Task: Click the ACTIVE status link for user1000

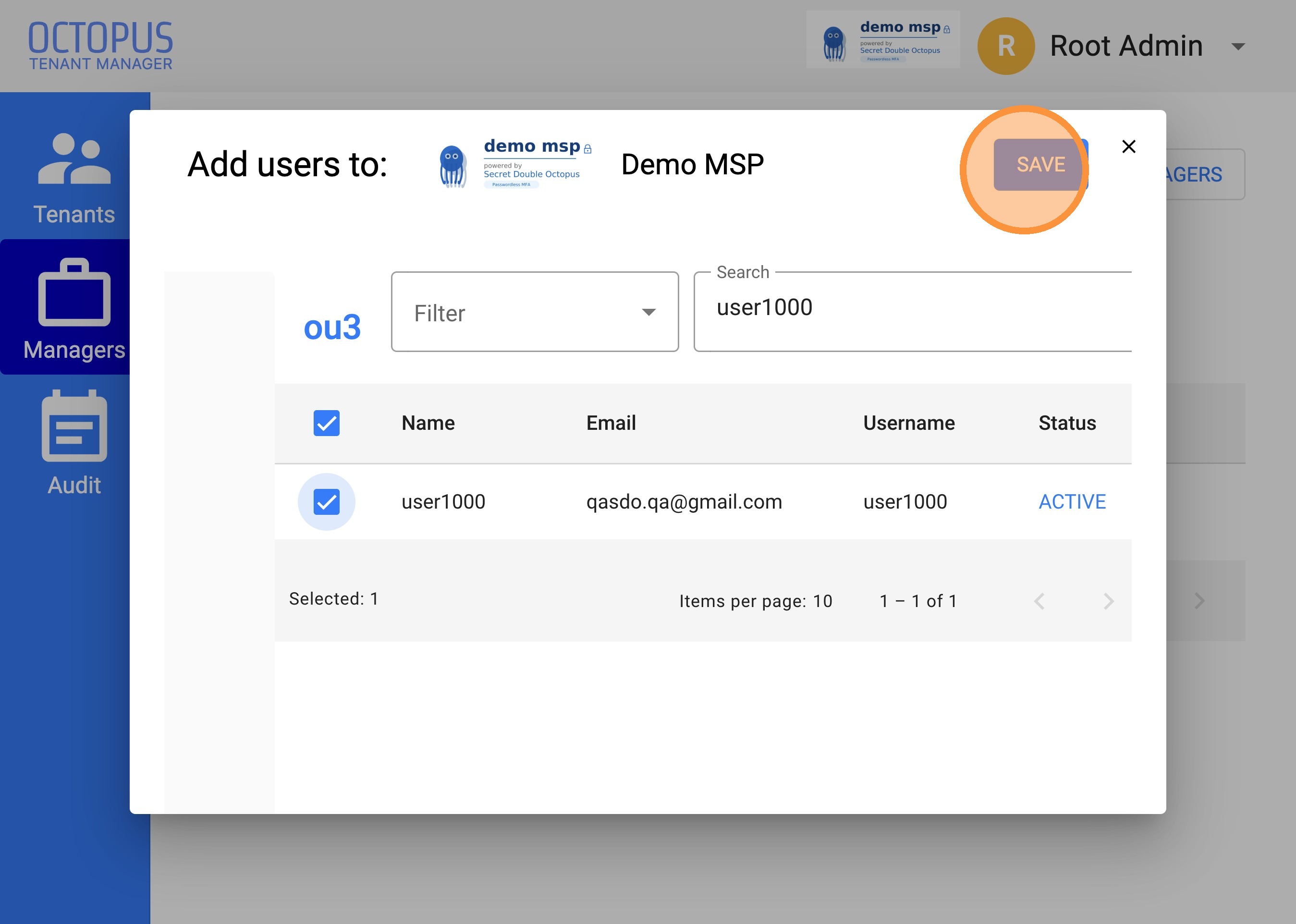Action: 1073,502
